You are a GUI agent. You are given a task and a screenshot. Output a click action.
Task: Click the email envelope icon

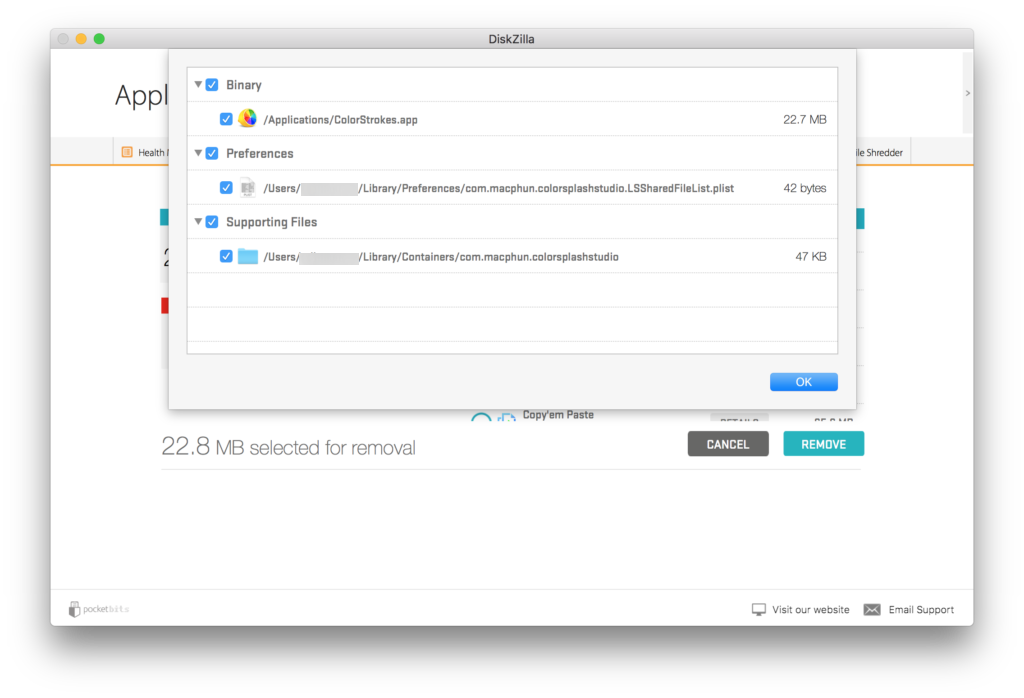(x=872, y=609)
